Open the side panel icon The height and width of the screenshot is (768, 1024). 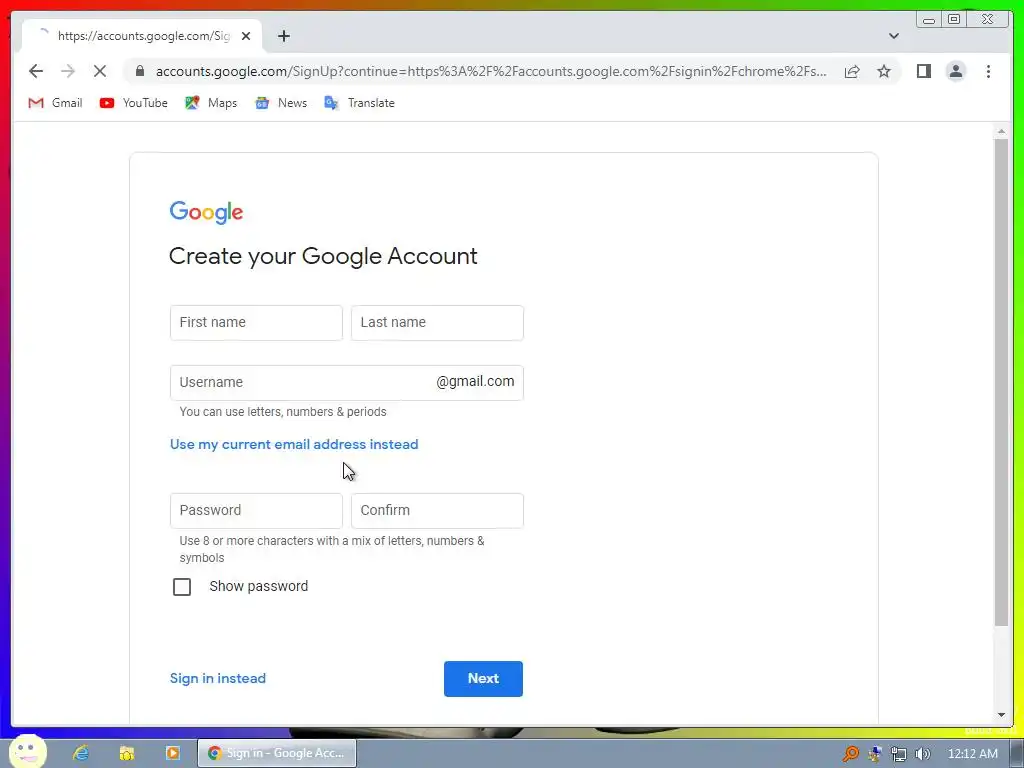tap(923, 71)
